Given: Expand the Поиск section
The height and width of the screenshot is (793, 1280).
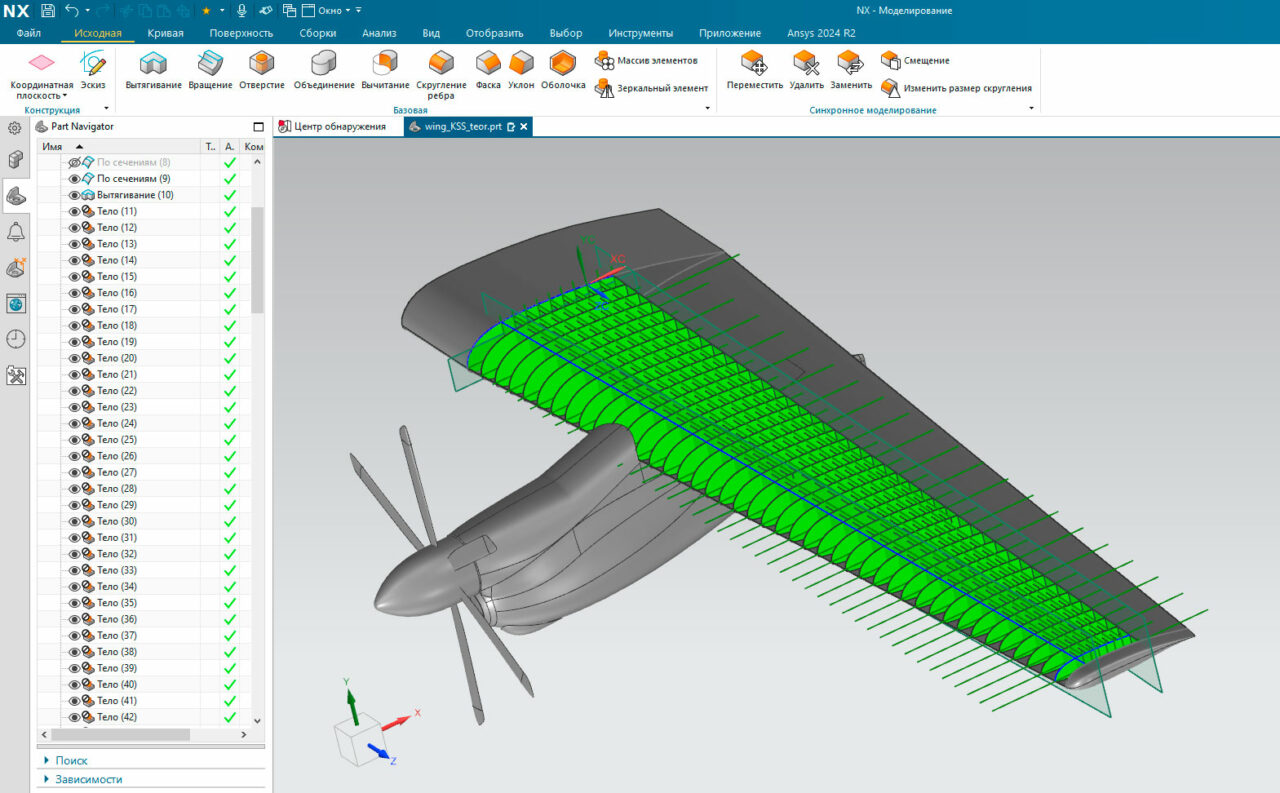Looking at the screenshot, I should click(71, 761).
